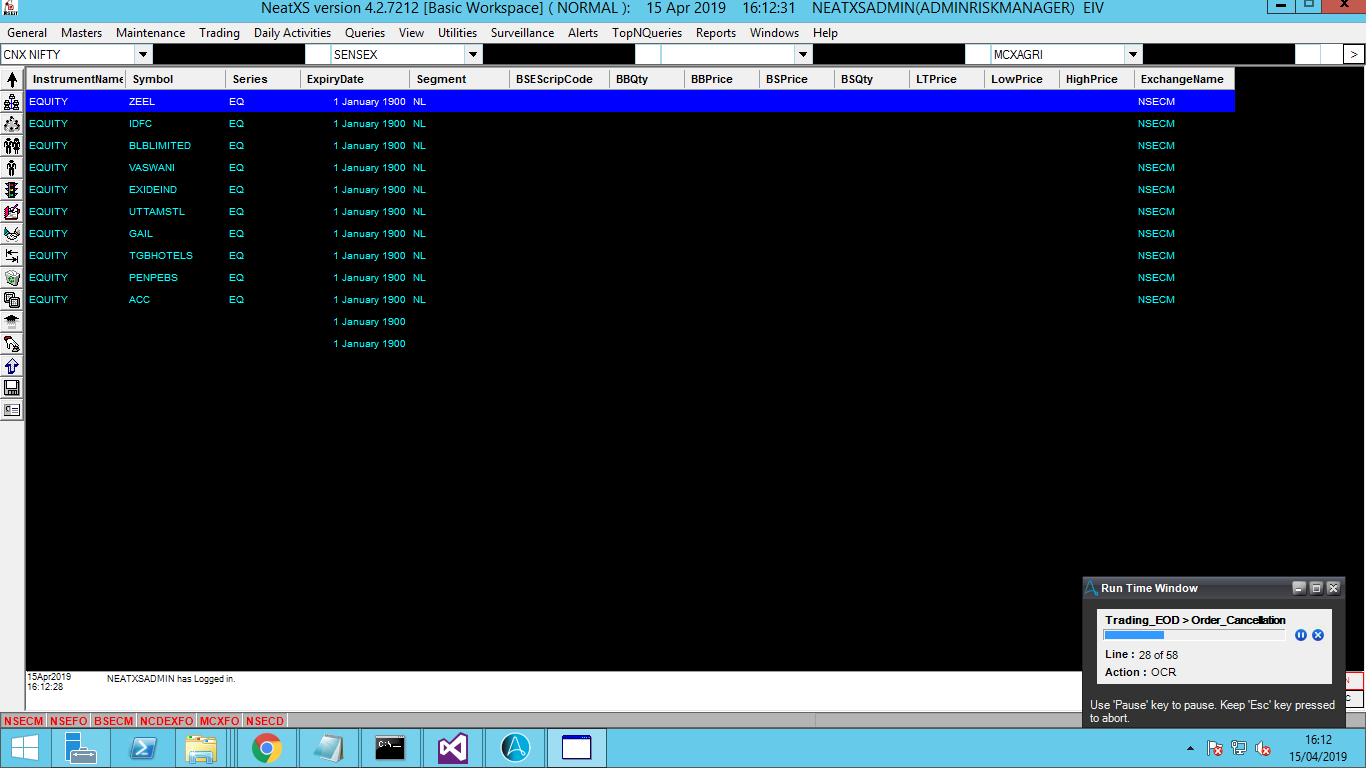Open the traffic light icon in left toolbar
Viewport: 1366px width, 768px height.
tap(12, 190)
